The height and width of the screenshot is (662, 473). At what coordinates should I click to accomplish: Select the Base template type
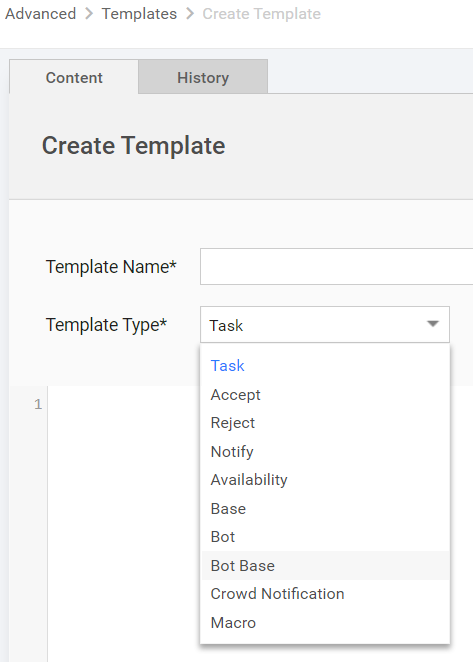pyautogui.click(x=326, y=509)
